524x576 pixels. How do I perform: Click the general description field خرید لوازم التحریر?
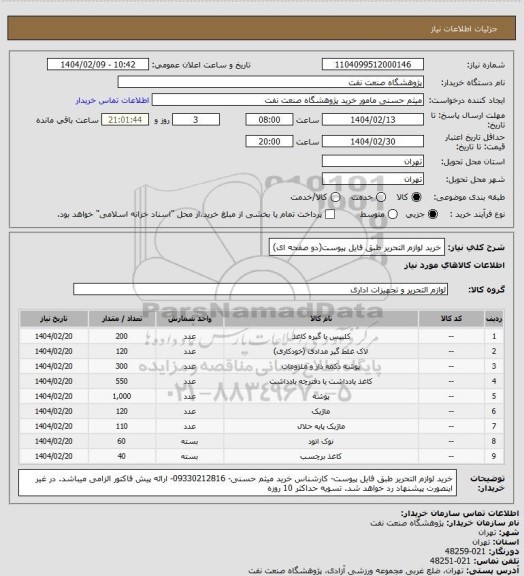[357, 248]
